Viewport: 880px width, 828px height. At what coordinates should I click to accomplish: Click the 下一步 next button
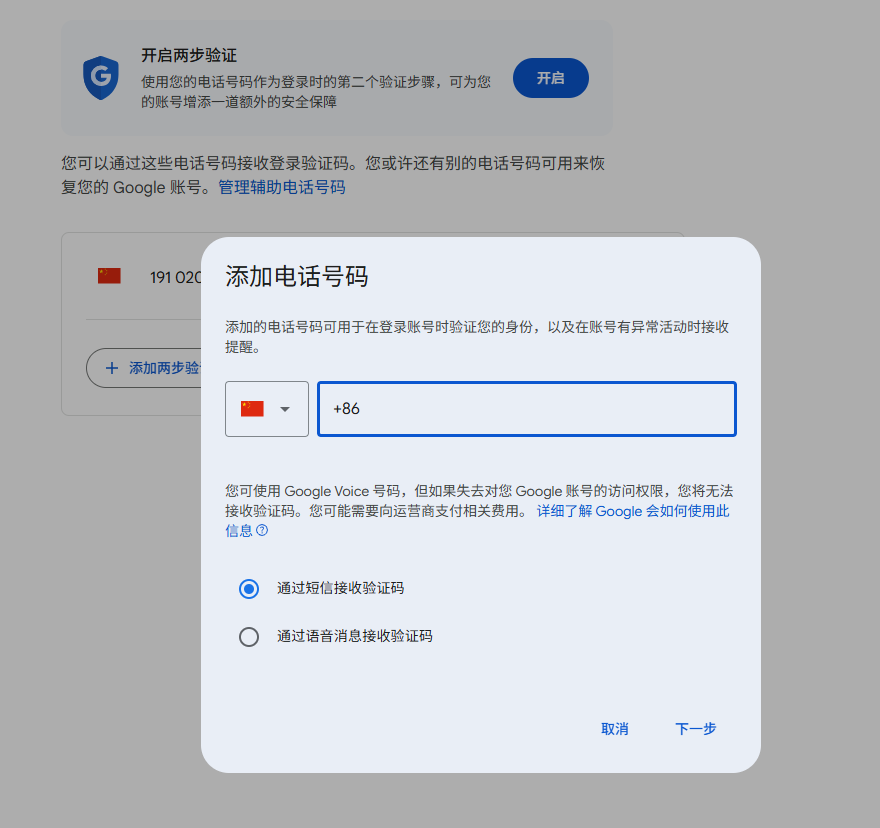click(695, 729)
